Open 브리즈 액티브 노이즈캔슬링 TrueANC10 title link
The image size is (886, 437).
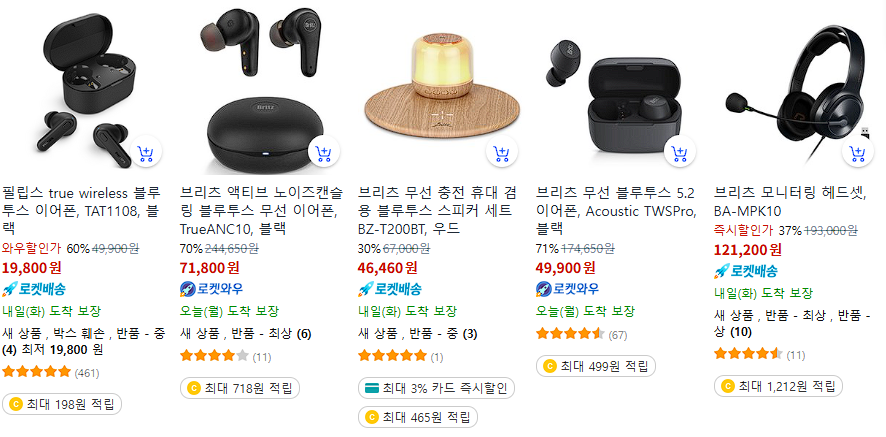point(261,211)
